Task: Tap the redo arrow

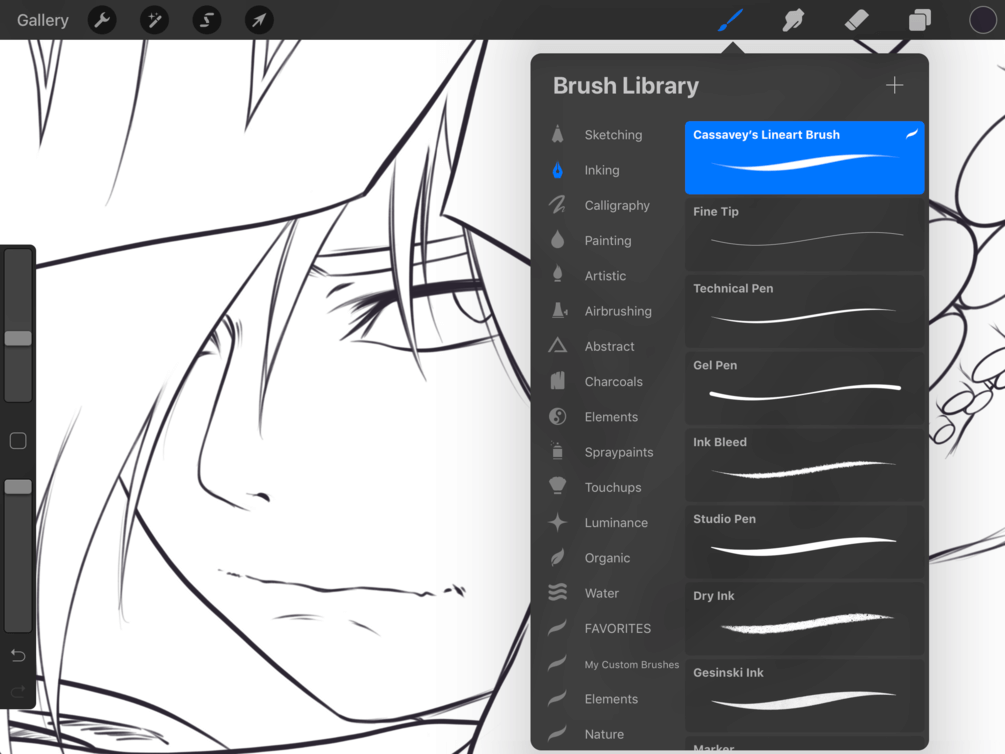Action: (x=18, y=691)
